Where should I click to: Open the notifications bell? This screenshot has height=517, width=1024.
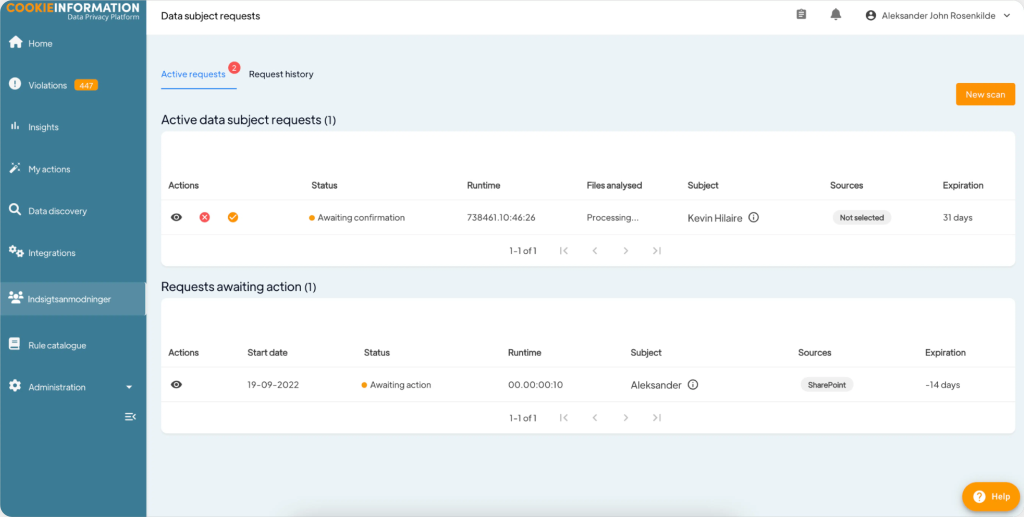(x=836, y=14)
